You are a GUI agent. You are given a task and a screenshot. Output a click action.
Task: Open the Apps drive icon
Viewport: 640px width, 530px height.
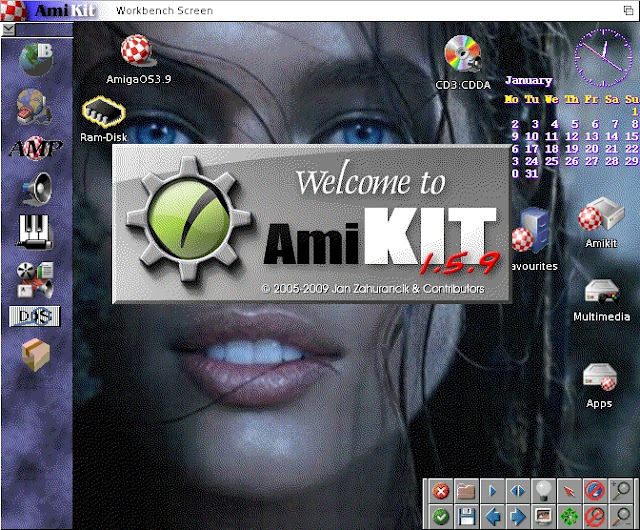click(x=600, y=378)
